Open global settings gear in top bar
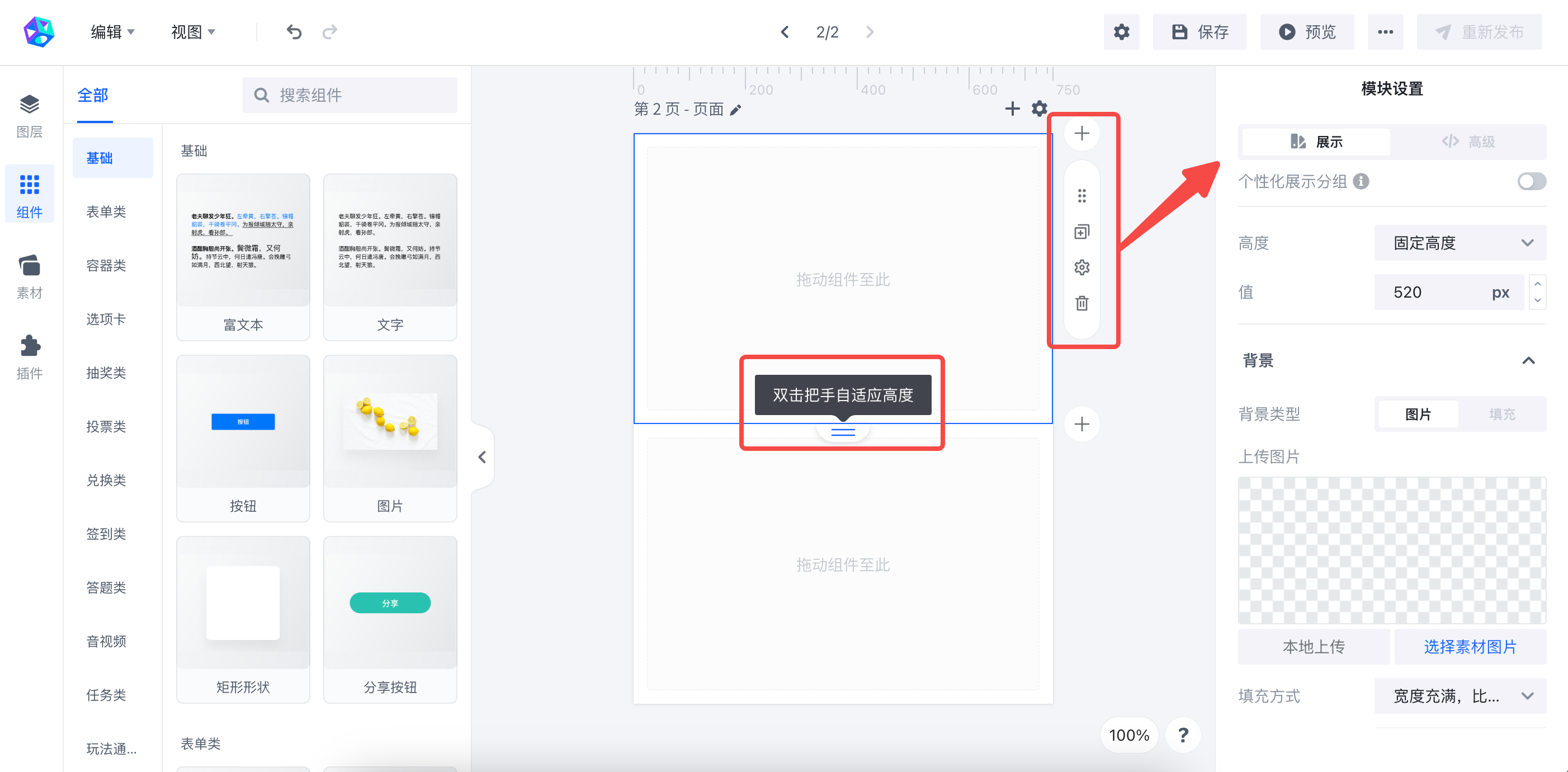This screenshot has width=1568, height=772. 1121,32
